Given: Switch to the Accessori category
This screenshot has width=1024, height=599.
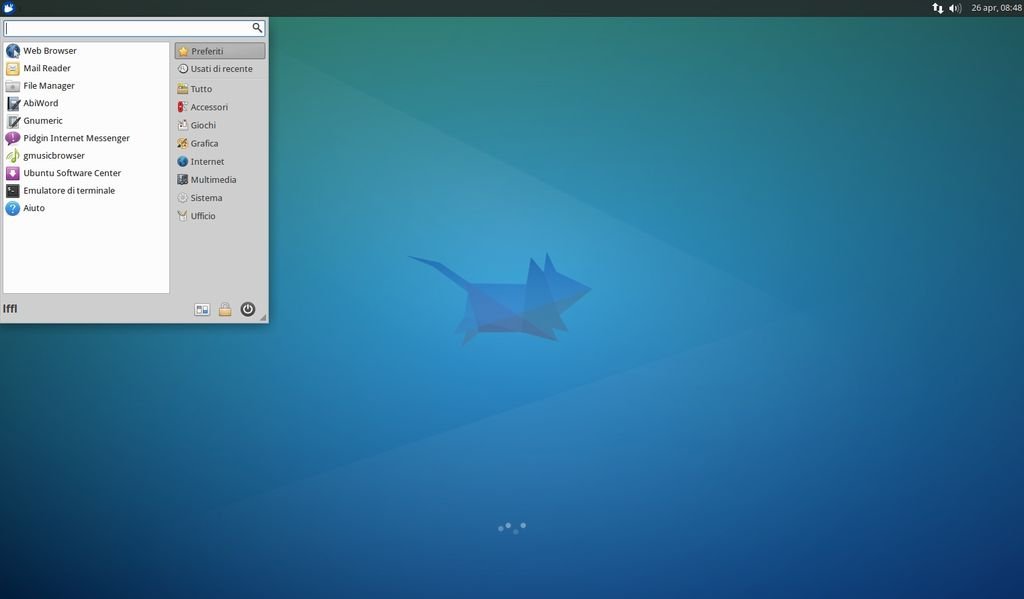Looking at the screenshot, I should tap(209, 107).
